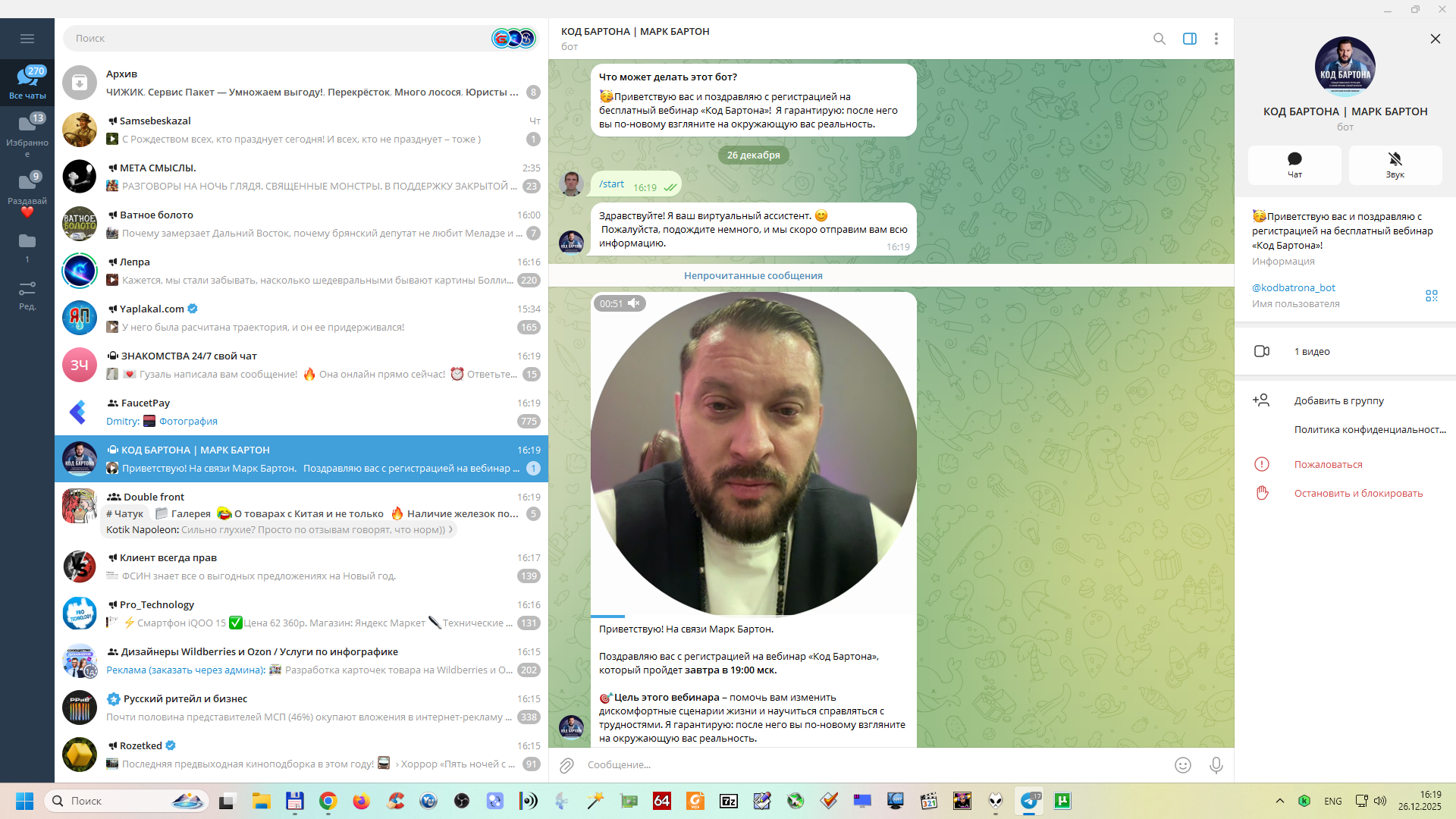The image size is (1456, 819).
Task: Switch to Все чаты folder
Action: click(x=27, y=82)
